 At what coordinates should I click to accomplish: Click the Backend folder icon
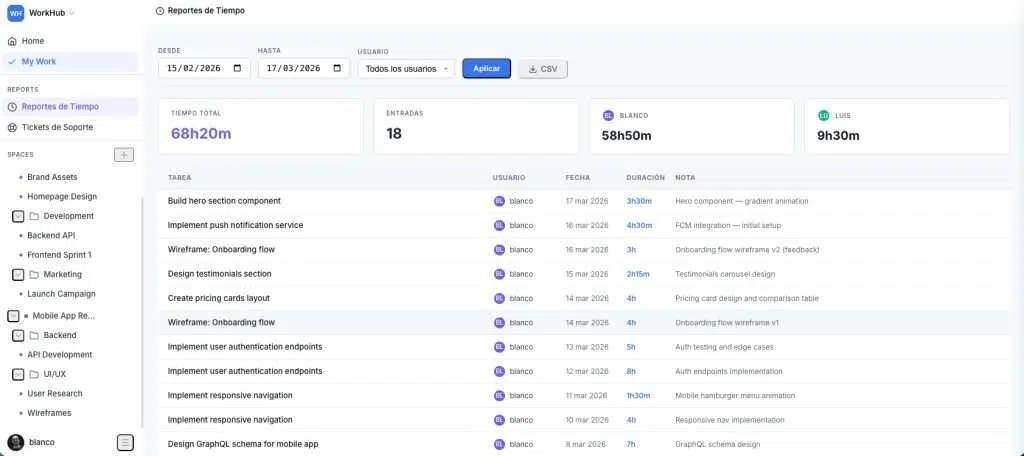point(35,335)
